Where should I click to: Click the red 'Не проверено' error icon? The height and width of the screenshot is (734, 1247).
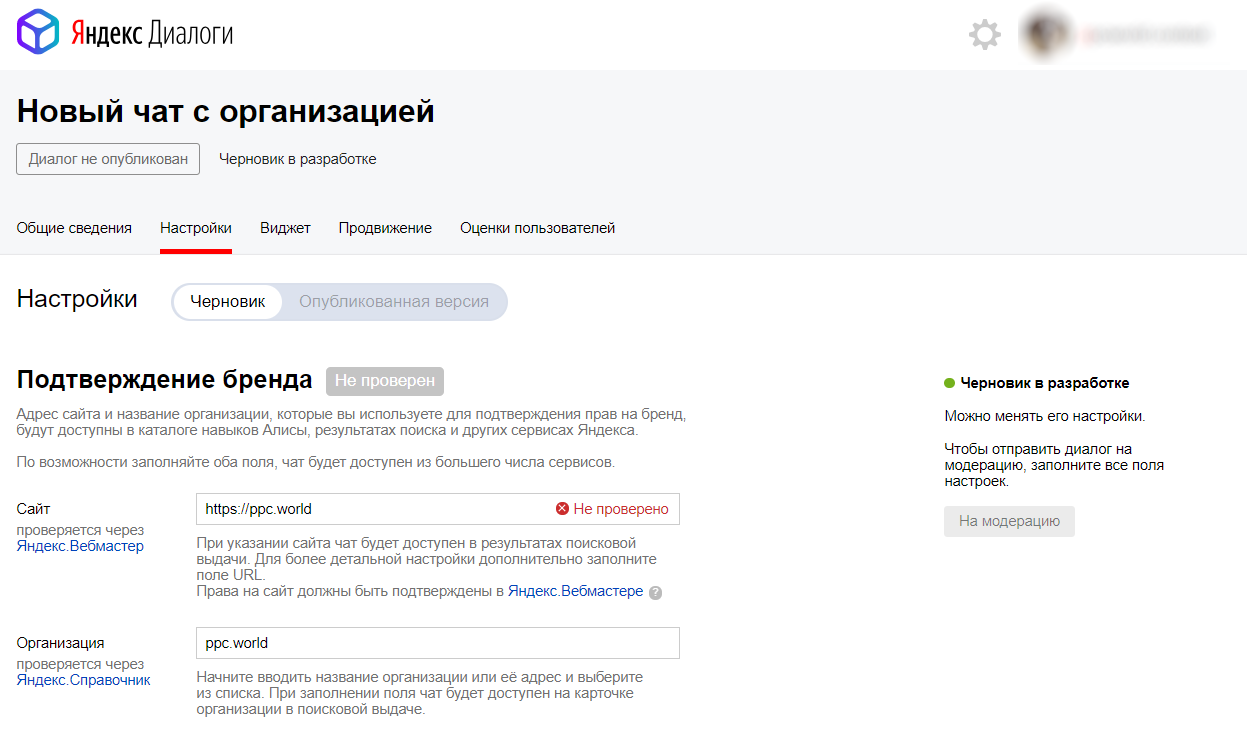[562, 509]
